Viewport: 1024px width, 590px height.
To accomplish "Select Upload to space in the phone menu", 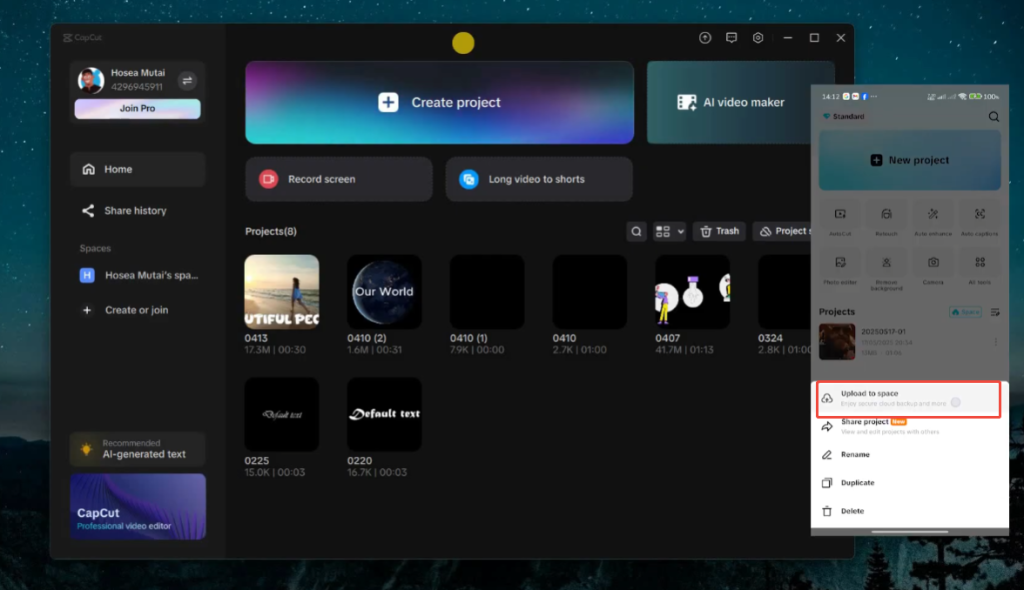I will pyautogui.click(x=908, y=399).
